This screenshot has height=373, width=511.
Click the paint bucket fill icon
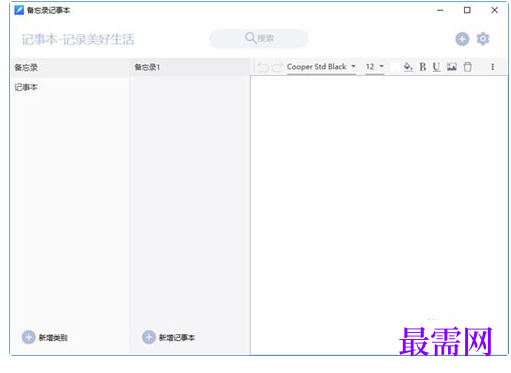click(408, 67)
